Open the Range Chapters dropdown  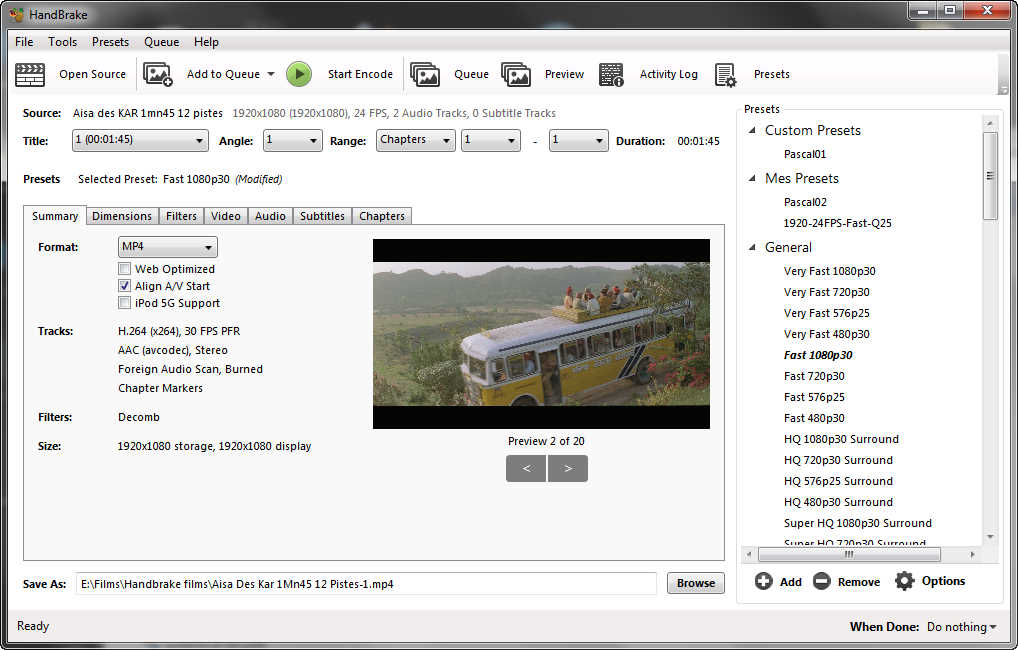[x=416, y=140]
